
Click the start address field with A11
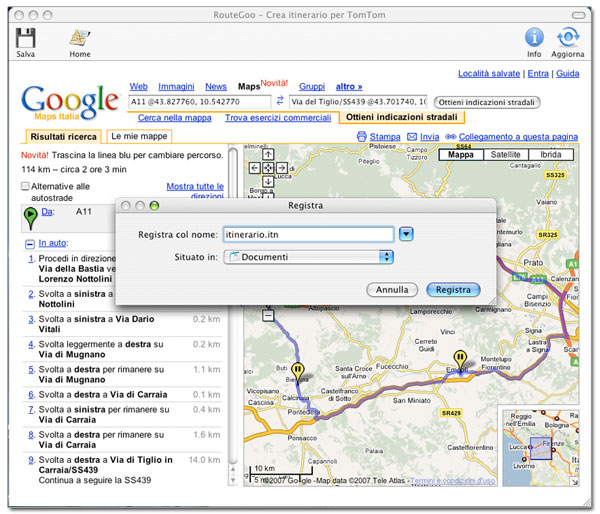point(200,102)
